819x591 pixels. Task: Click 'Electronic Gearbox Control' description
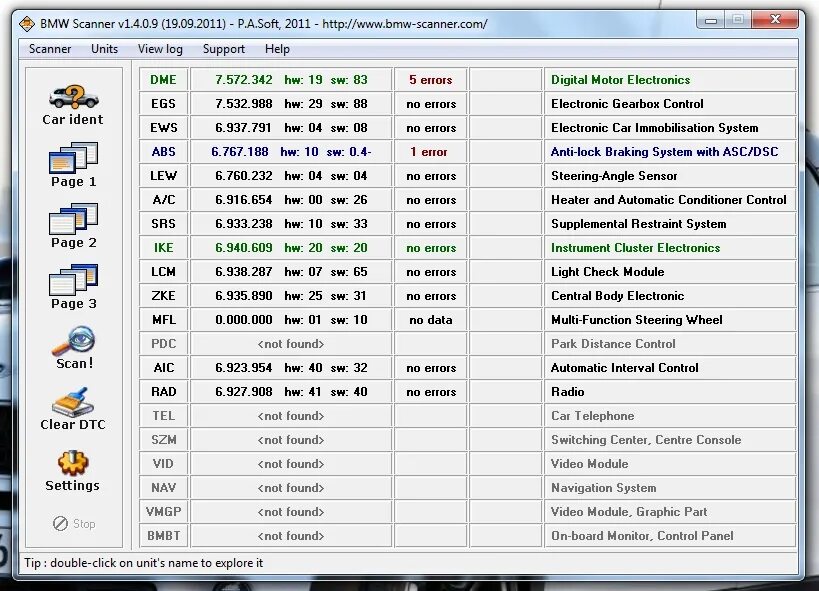(627, 103)
